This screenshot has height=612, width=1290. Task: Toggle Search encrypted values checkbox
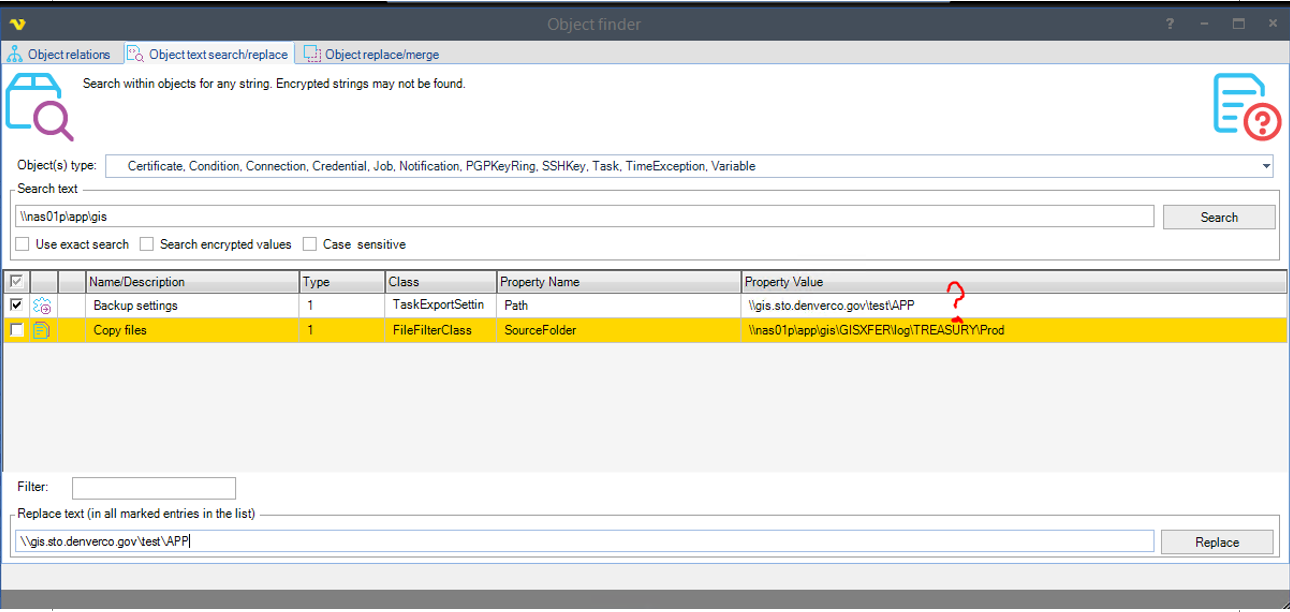[x=147, y=244]
